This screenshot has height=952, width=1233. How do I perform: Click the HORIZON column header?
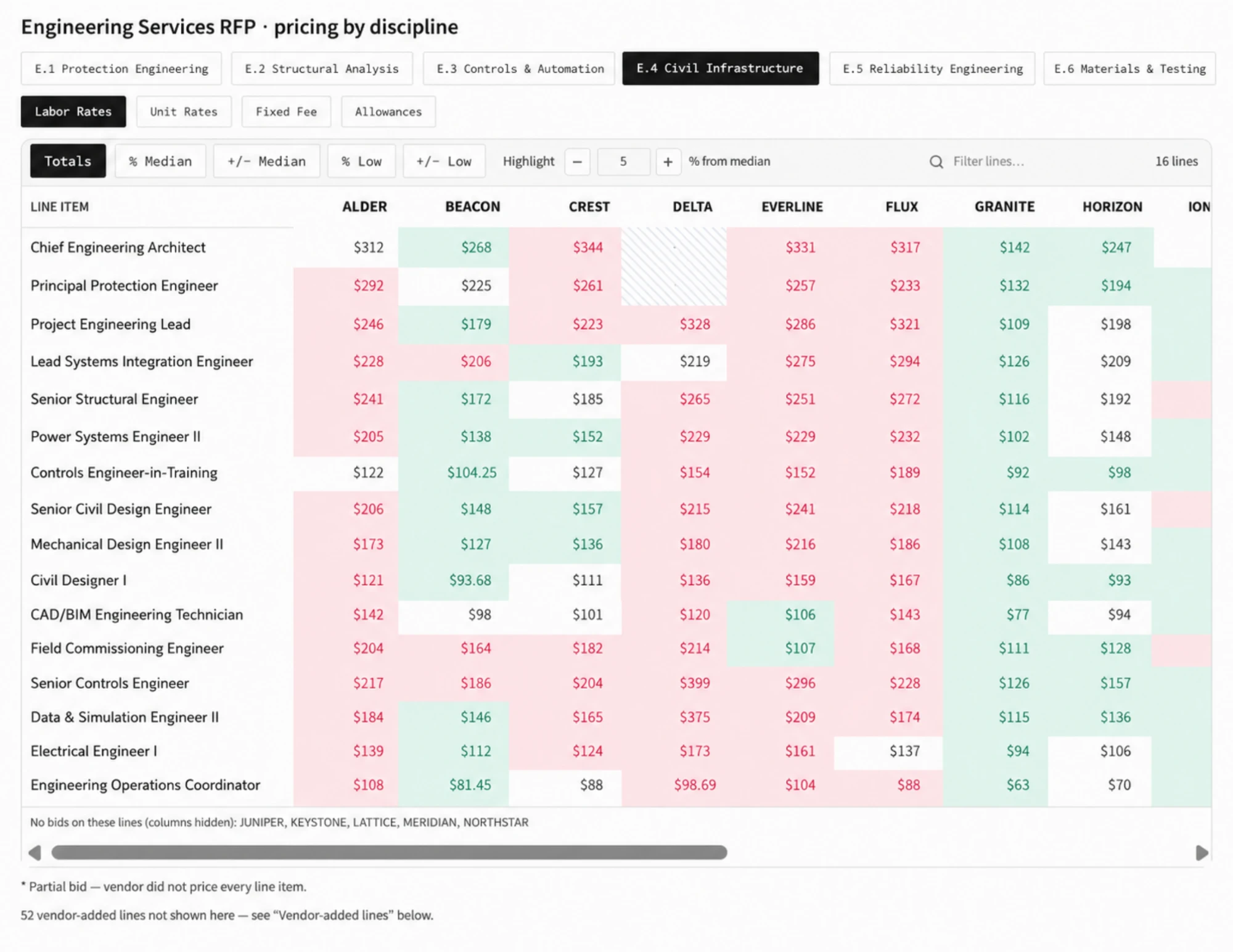1112,207
